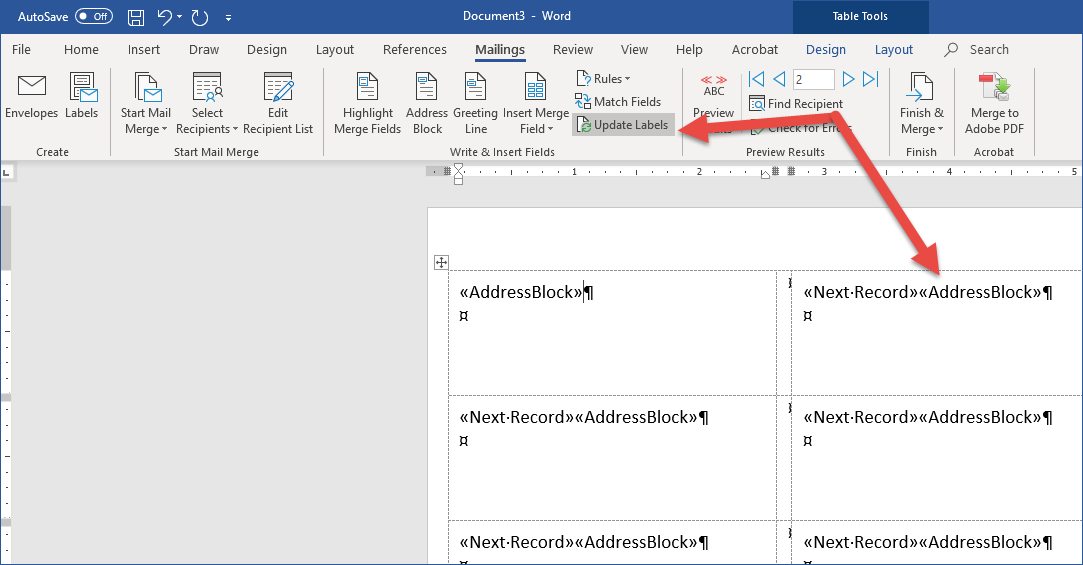The height and width of the screenshot is (565, 1083).
Task: Go to Last Record arrow
Action: tap(870, 79)
